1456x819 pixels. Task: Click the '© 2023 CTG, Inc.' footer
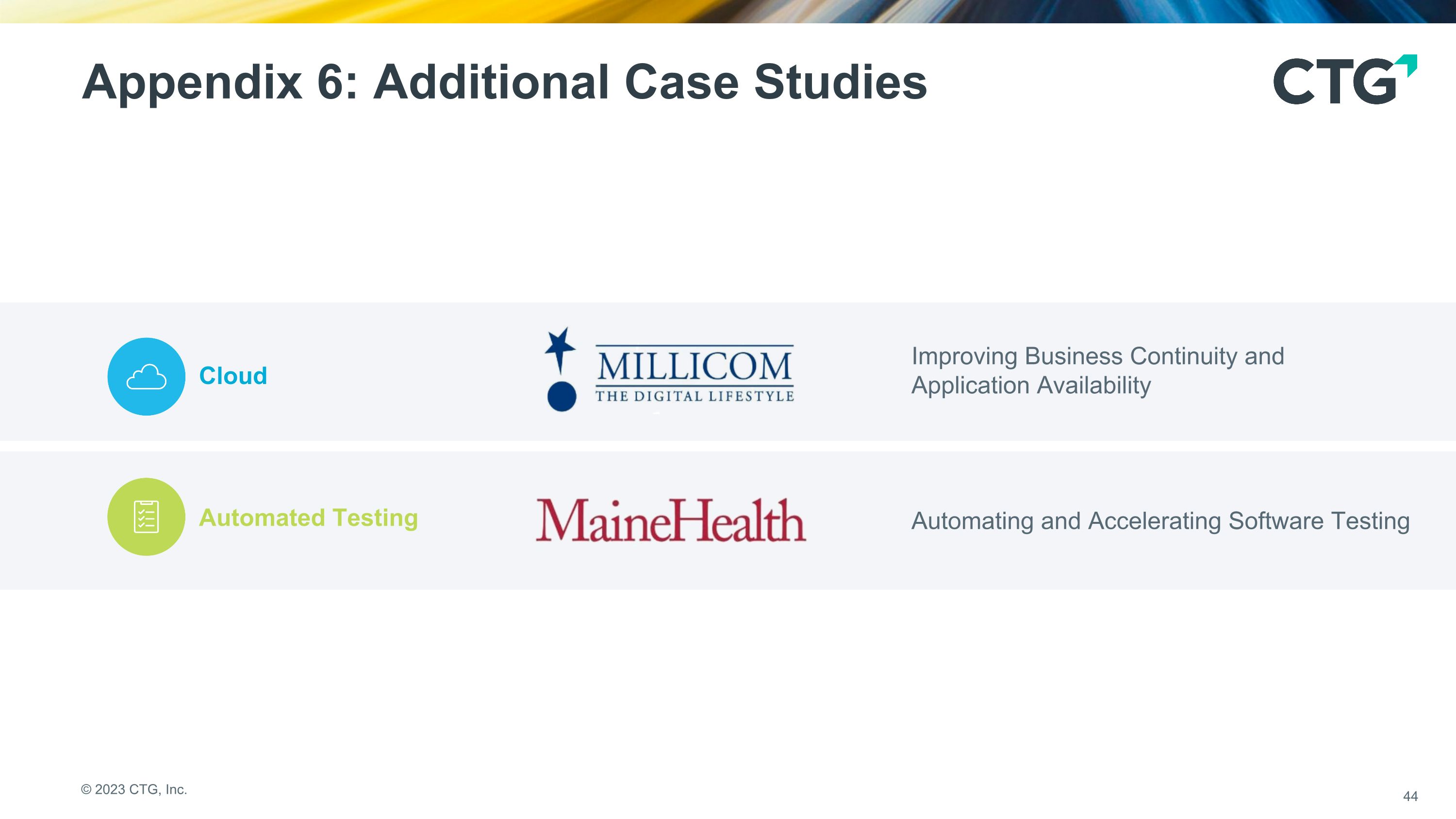(134, 789)
